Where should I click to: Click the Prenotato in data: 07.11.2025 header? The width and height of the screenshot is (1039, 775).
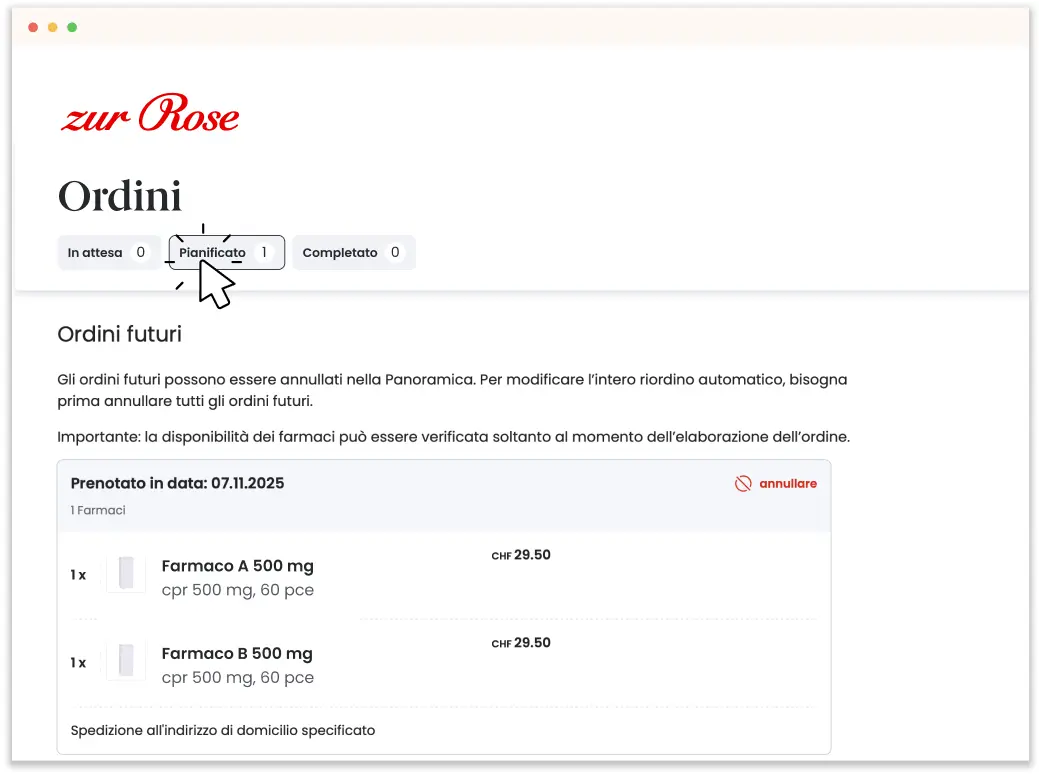(x=177, y=483)
